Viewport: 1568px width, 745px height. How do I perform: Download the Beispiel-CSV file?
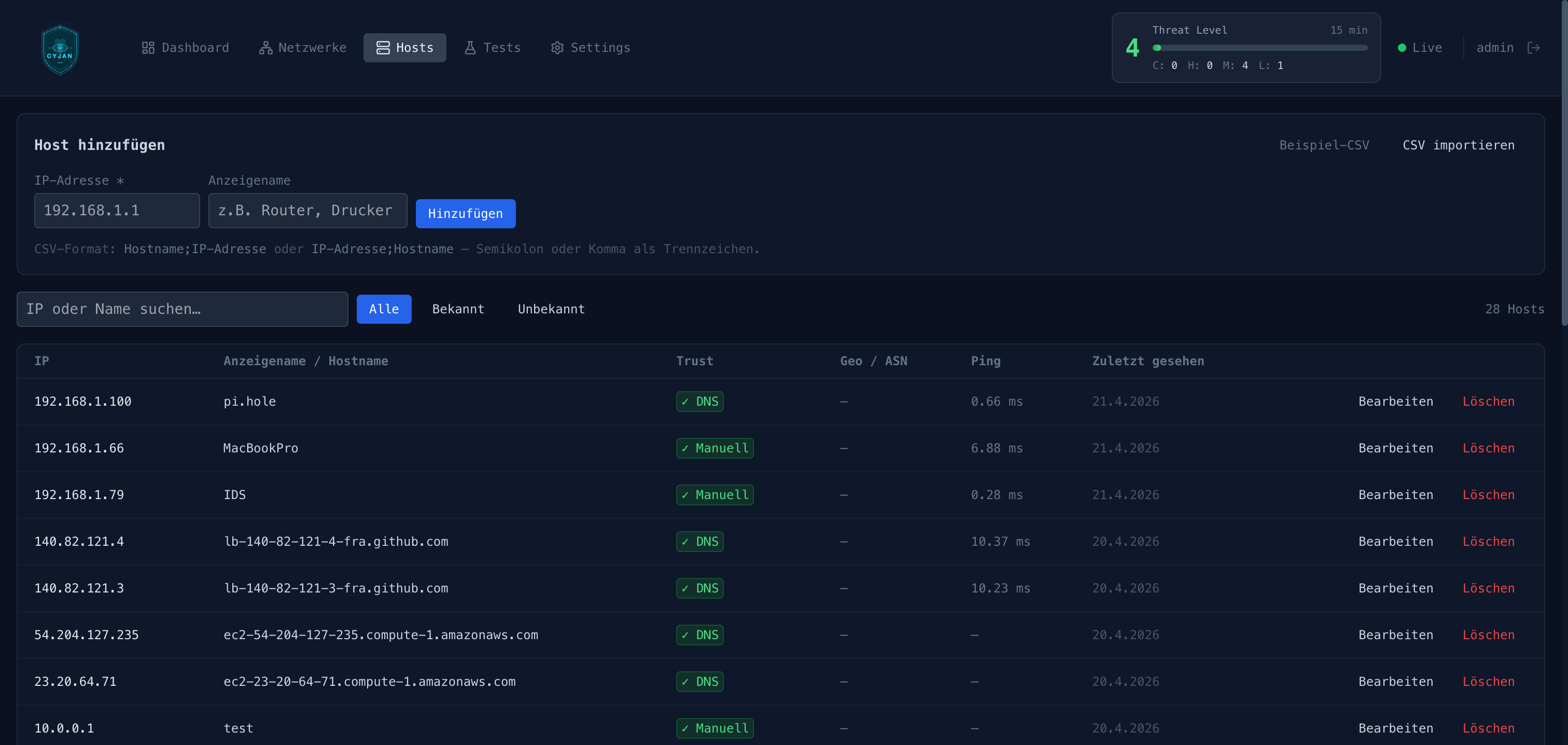[1324, 145]
